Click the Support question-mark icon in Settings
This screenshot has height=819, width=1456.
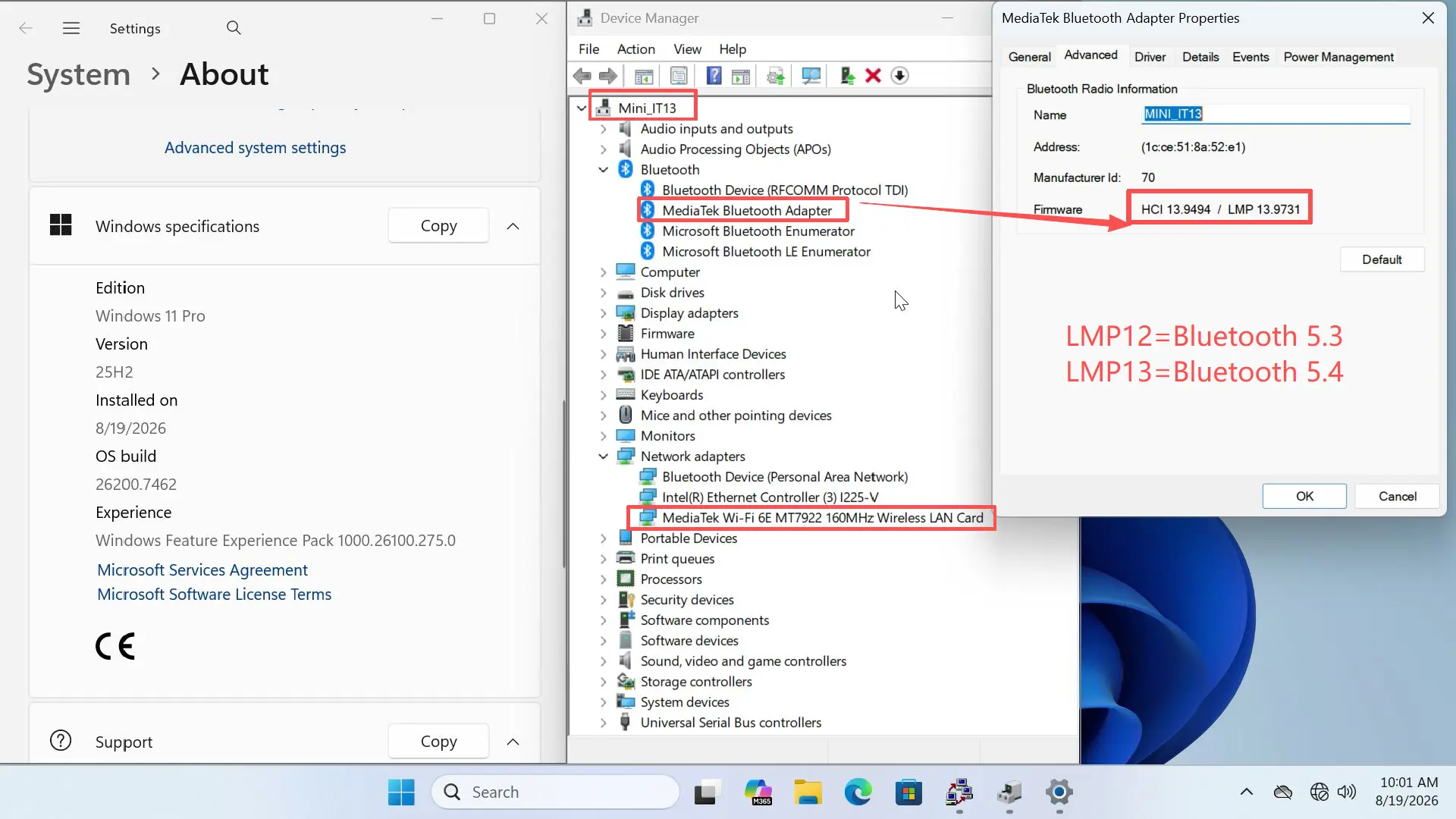click(x=61, y=741)
